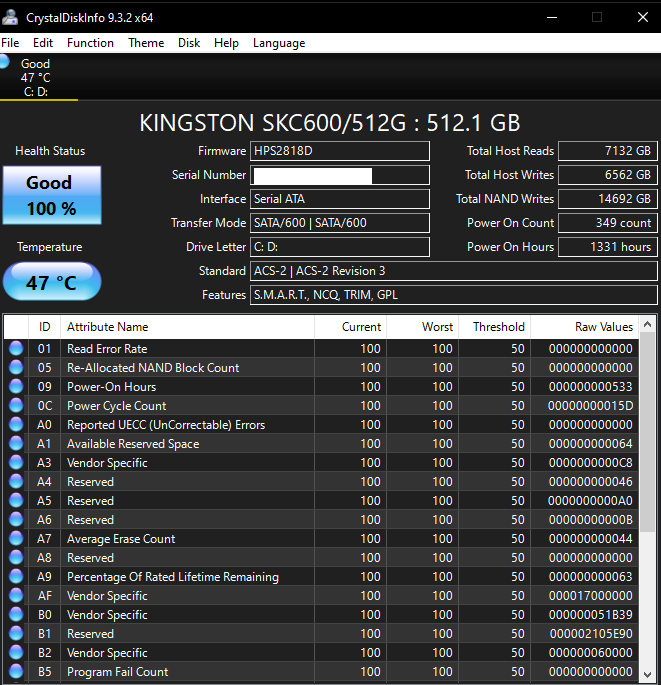661x685 pixels.
Task: Select the Average Erase Count attribute name
Action: click(121, 539)
